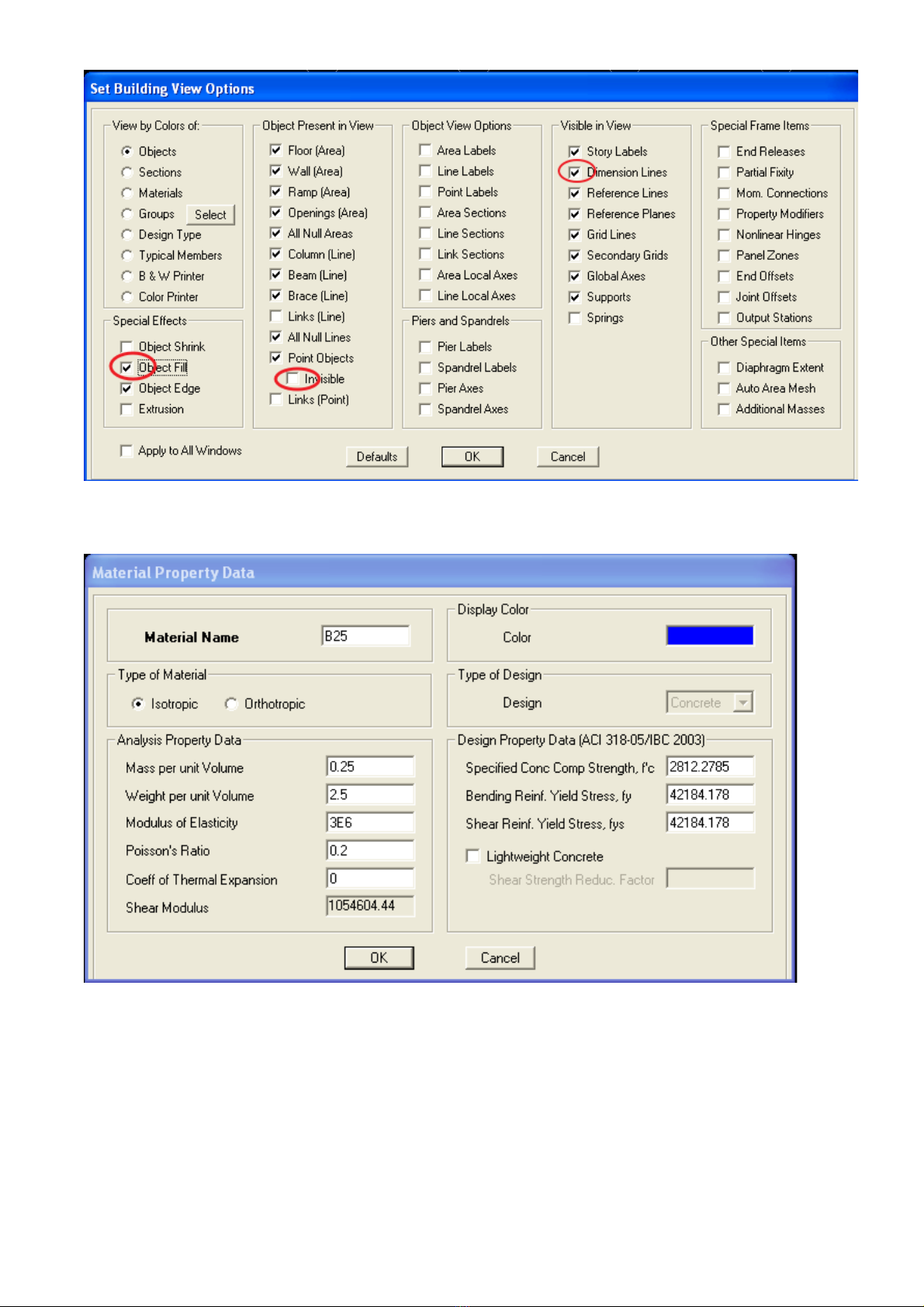Cancel the Material Property Data dialog
The width and height of the screenshot is (924, 1307).
(x=500, y=958)
